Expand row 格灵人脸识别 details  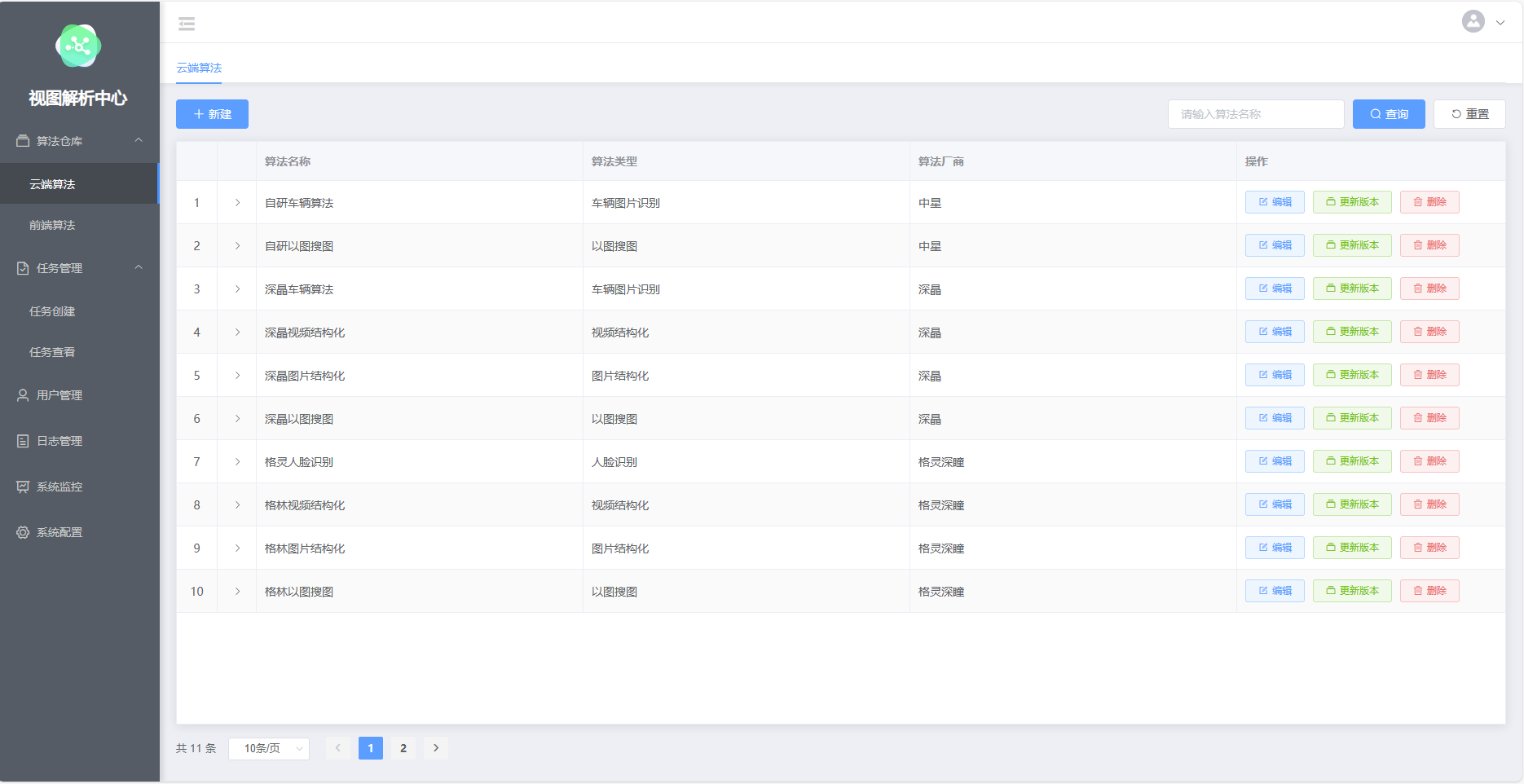click(237, 462)
